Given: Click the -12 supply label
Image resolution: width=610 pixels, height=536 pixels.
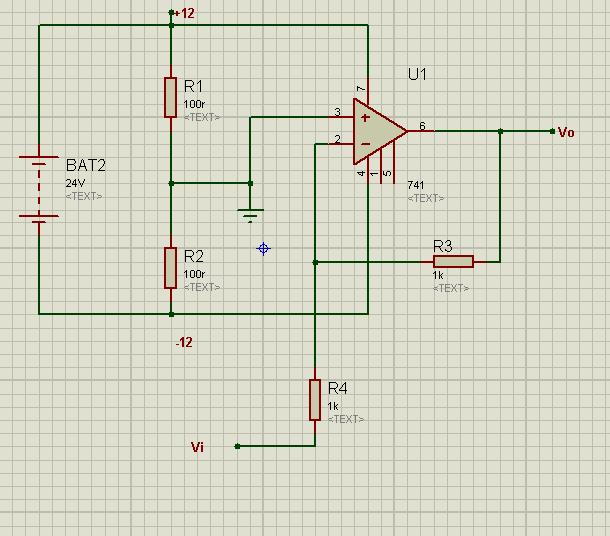Looking at the screenshot, I should point(184,342).
